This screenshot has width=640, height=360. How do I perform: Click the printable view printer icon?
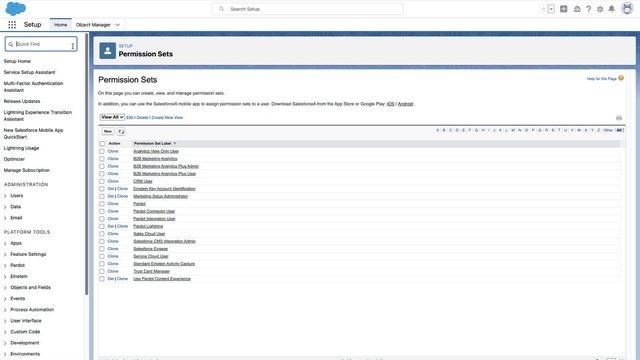pos(619,118)
